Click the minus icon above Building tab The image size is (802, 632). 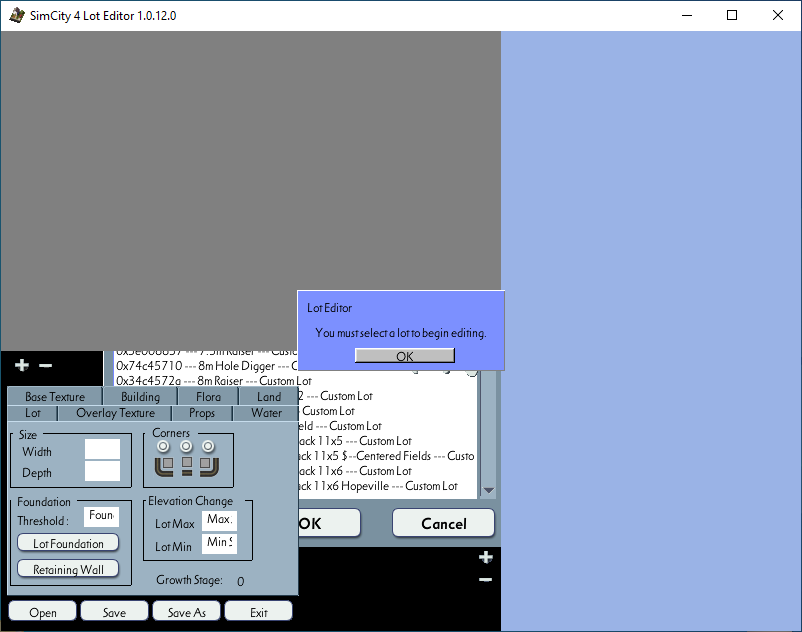tap(46, 365)
